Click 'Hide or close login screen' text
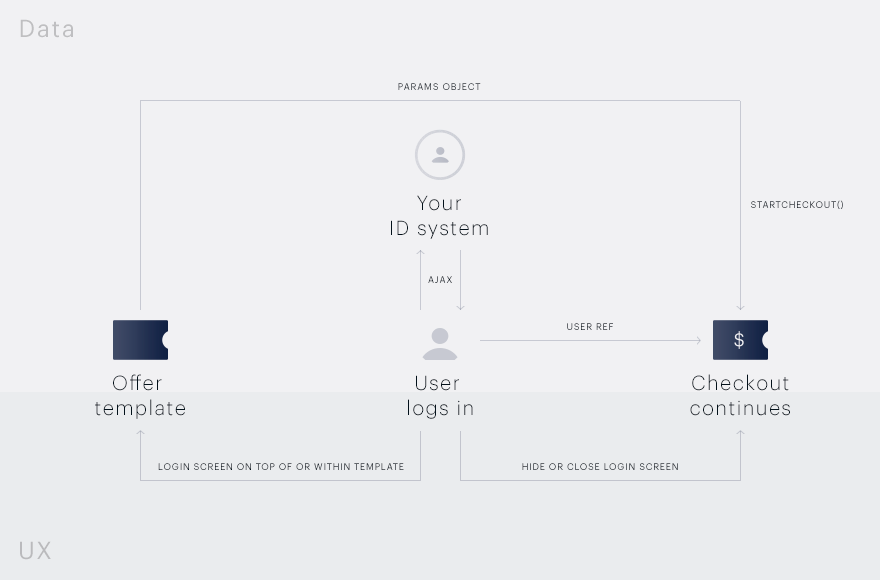Viewport: 880px width, 580px height. tap(600, 467)
